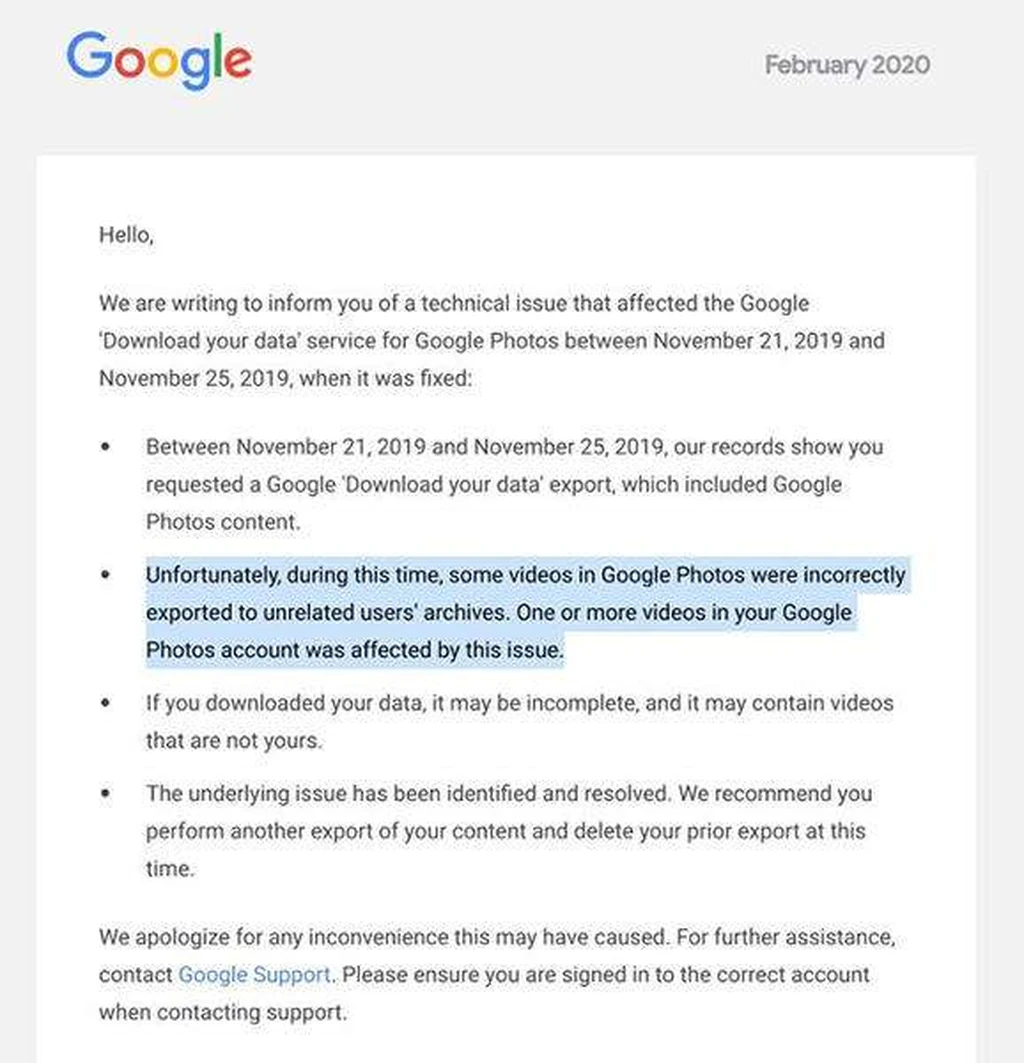Screen dimensions: 1024x1063
Task: Click the bullet dot beside highlighted text
Action: (x=105, y=575)
